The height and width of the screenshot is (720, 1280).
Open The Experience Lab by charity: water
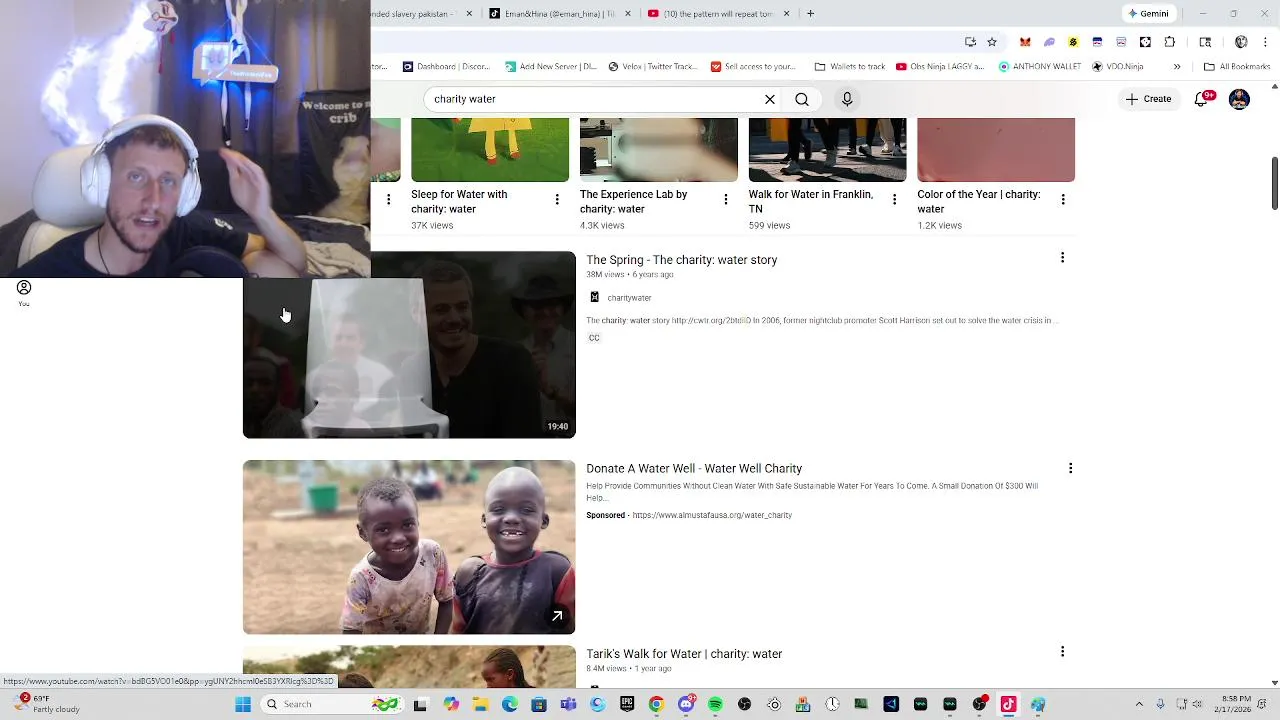click(x=633, y=202)
